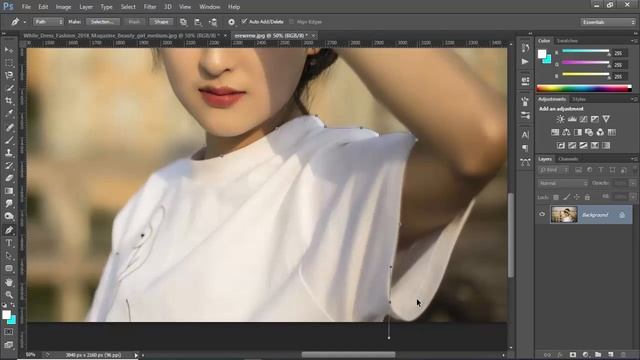Add a Black & White adjustment
The image size is (640, 360).
[x=578, y=132]
